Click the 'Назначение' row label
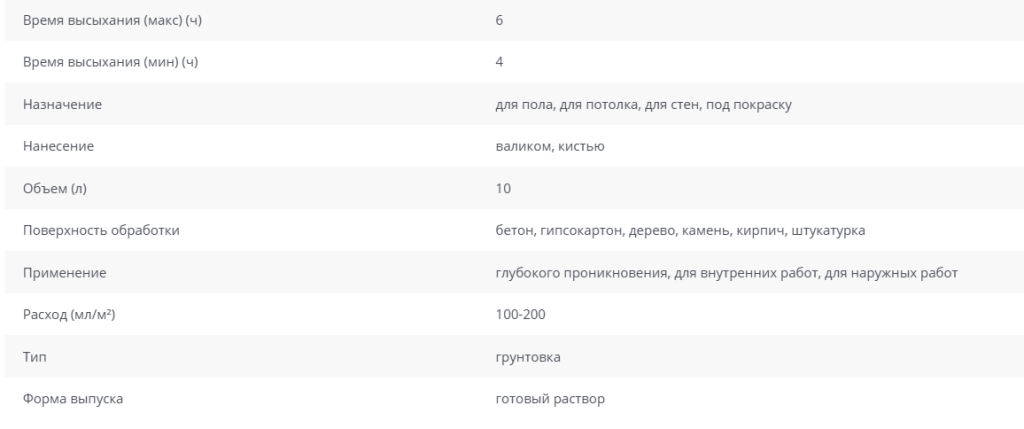1024x429 pixels. 62,104
